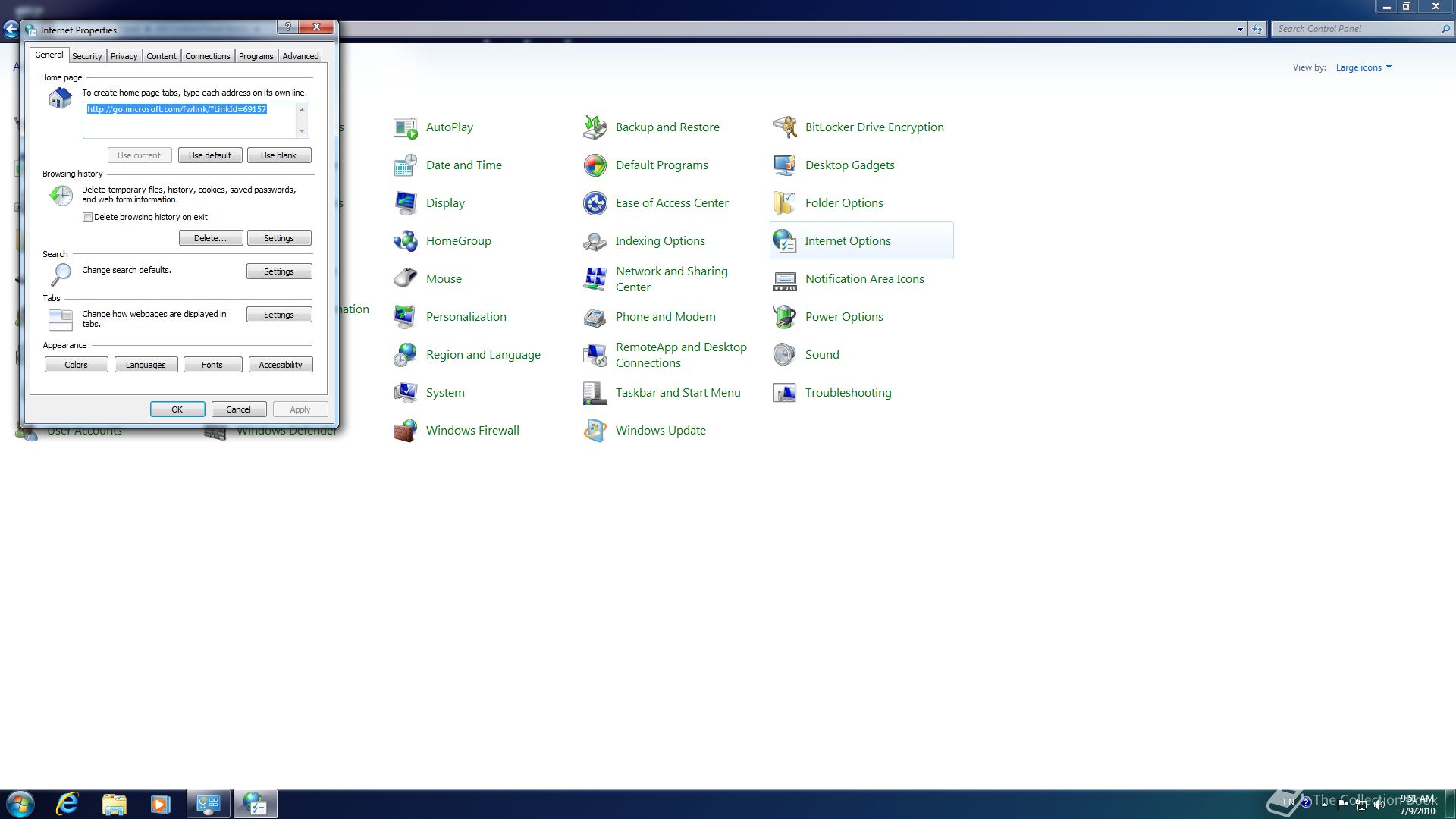Viewport: 1456px width, 819px height.
Task: Open the Tabs Settings button
Action: (279, 315)
